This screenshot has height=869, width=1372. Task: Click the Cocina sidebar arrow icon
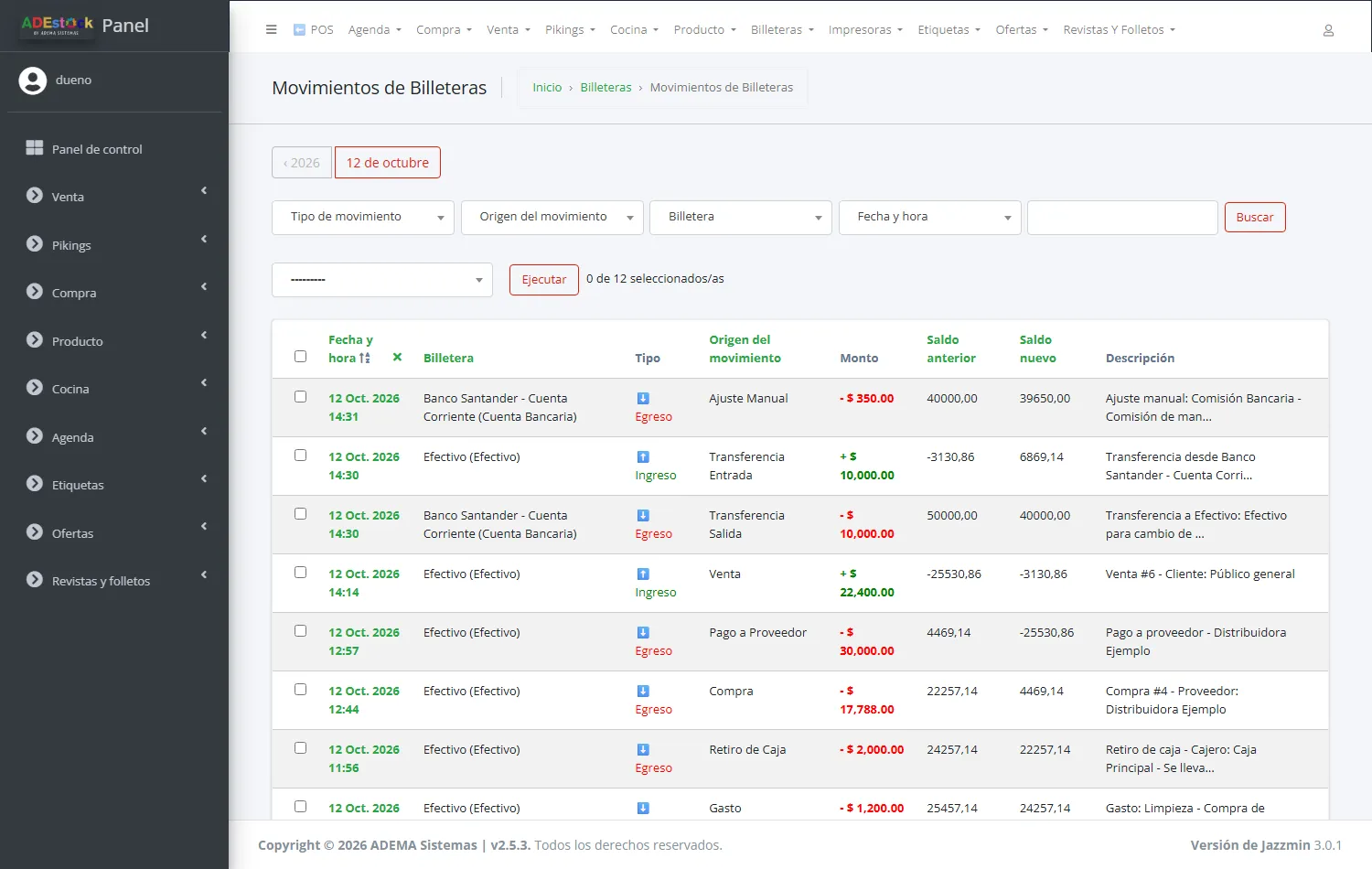(x=35, y=388)
